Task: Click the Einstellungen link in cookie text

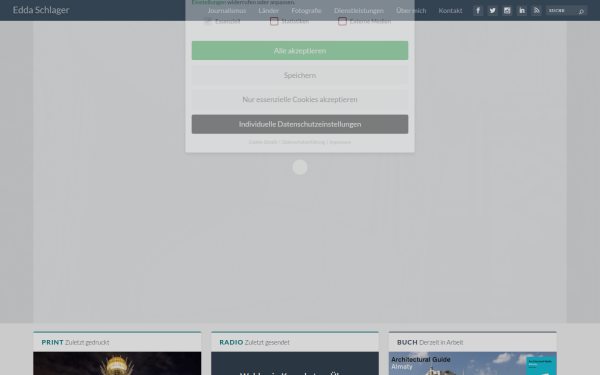Action: [209, 2]
